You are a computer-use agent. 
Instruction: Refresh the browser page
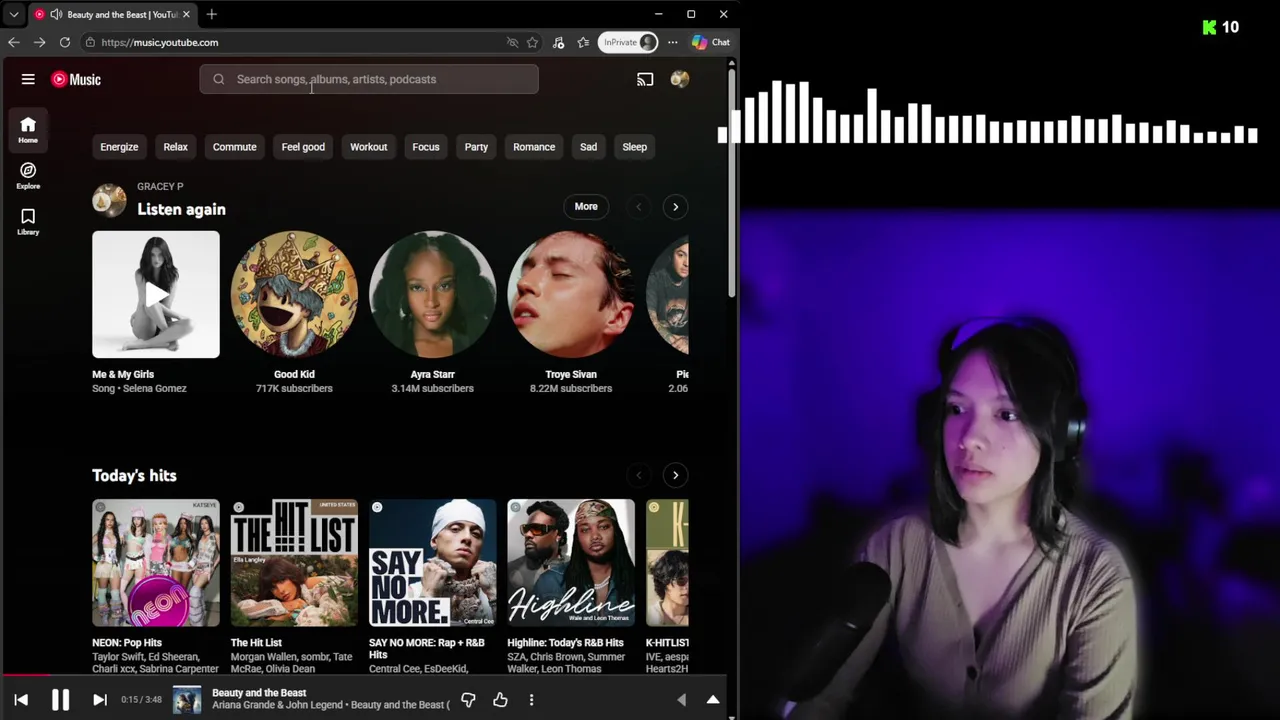65,42
